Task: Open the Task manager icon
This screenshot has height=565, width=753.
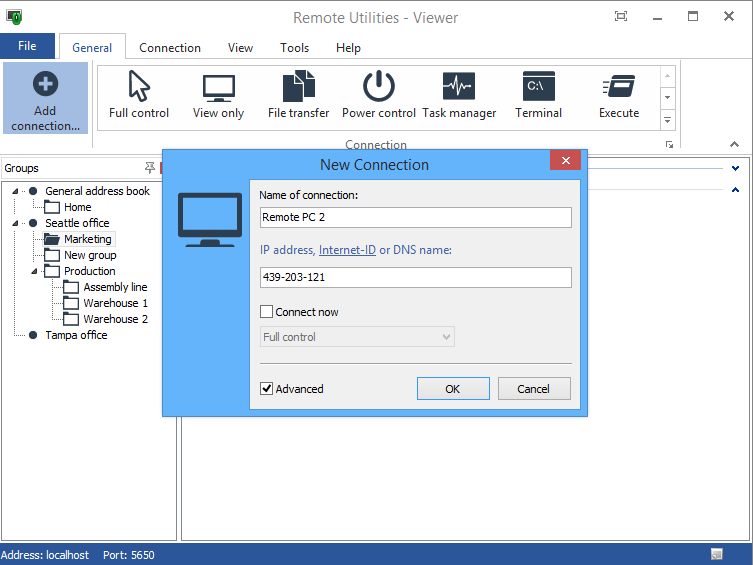Action: tap(459, 86)
